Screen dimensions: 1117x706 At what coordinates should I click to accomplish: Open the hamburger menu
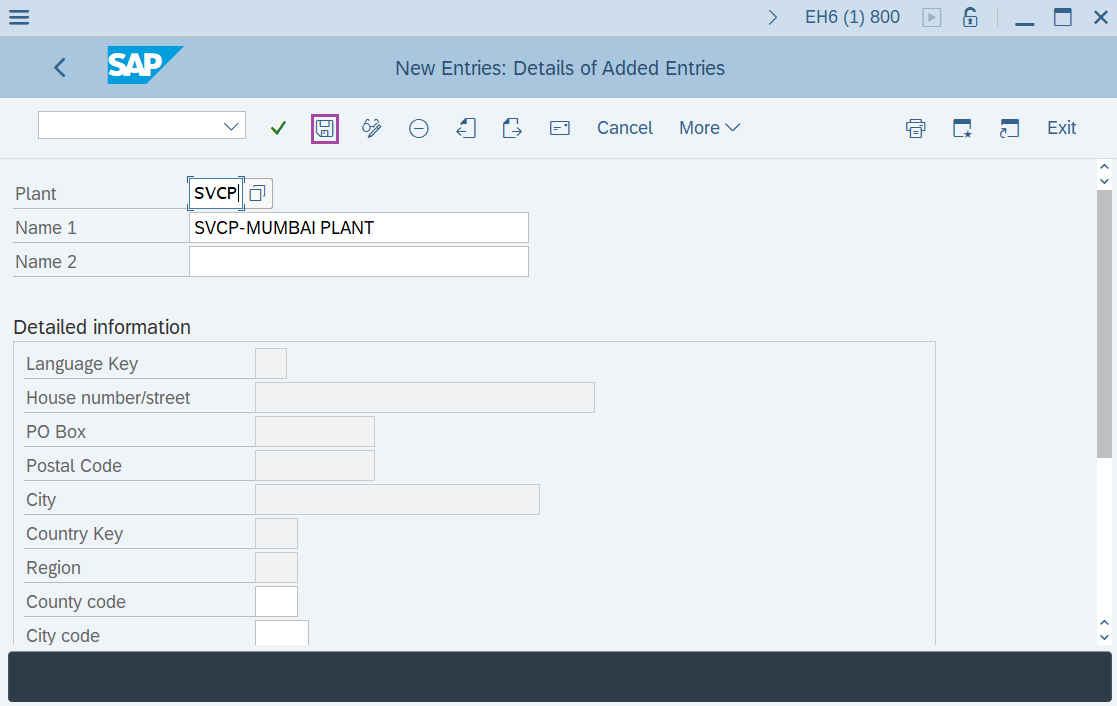pyautogui.click(x=19, y=17)
